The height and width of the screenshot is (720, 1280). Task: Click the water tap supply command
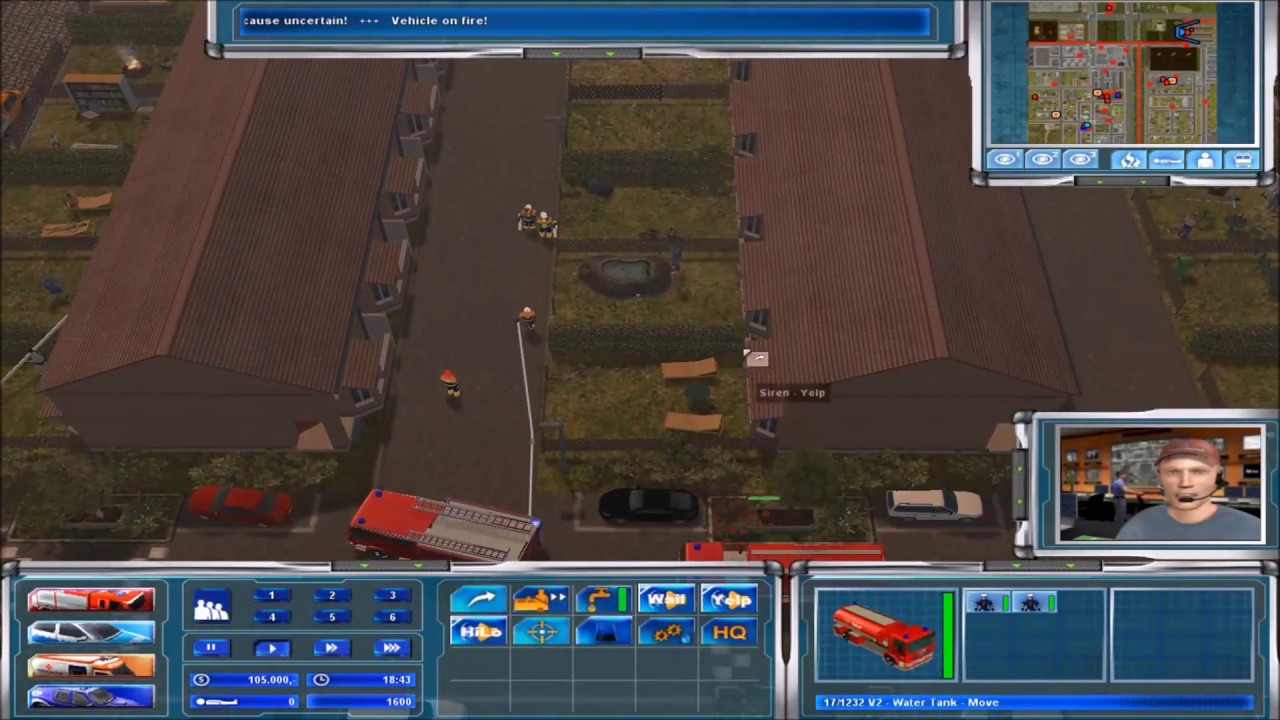tap(603, 599)
